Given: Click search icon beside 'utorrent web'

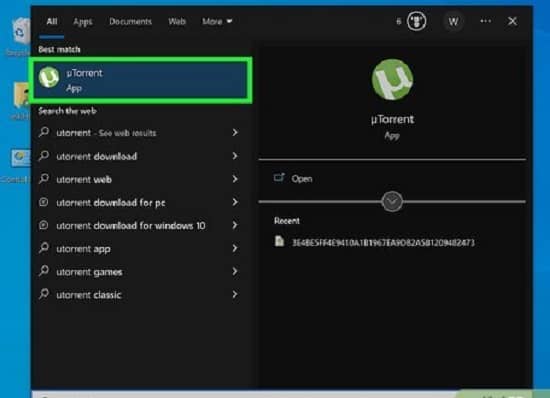Looking at the screenshot, I should (44, 178).
